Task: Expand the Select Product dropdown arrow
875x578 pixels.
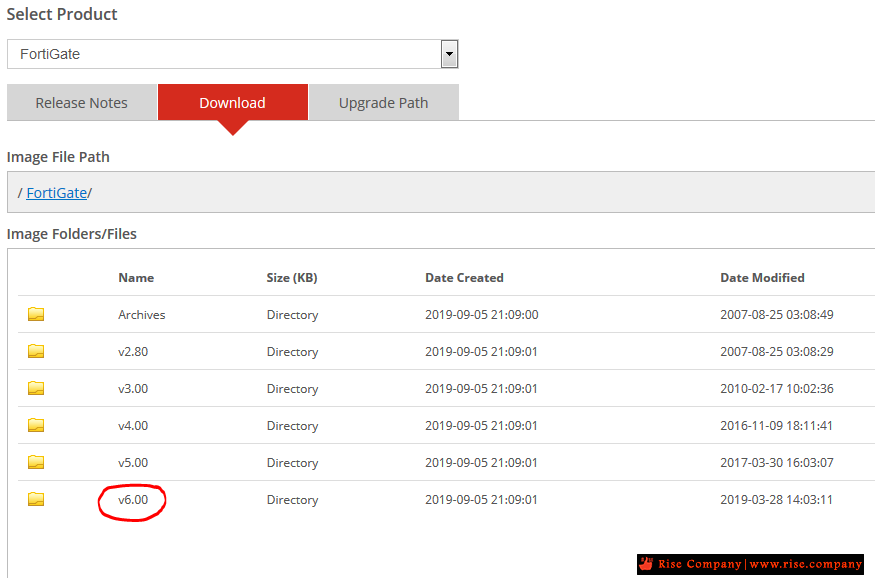Action: point(449,54)
